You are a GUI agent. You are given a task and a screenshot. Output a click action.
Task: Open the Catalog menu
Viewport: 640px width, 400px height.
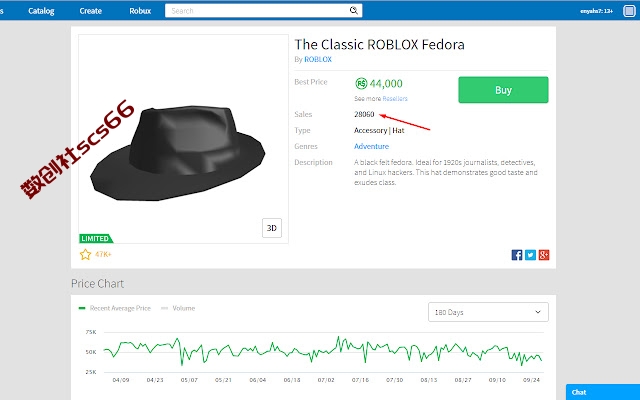(x=41, y=11)
